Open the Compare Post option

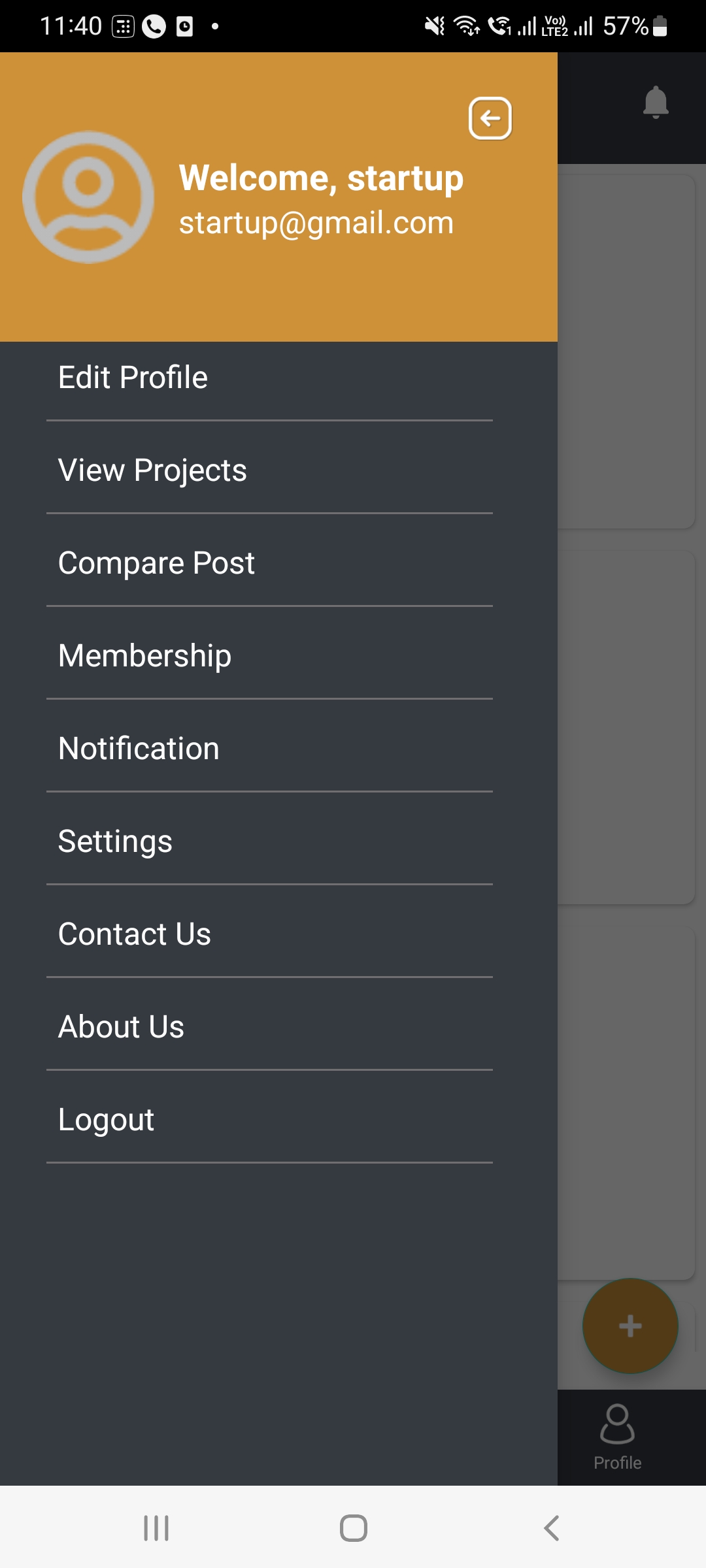(x=156, y=563)
